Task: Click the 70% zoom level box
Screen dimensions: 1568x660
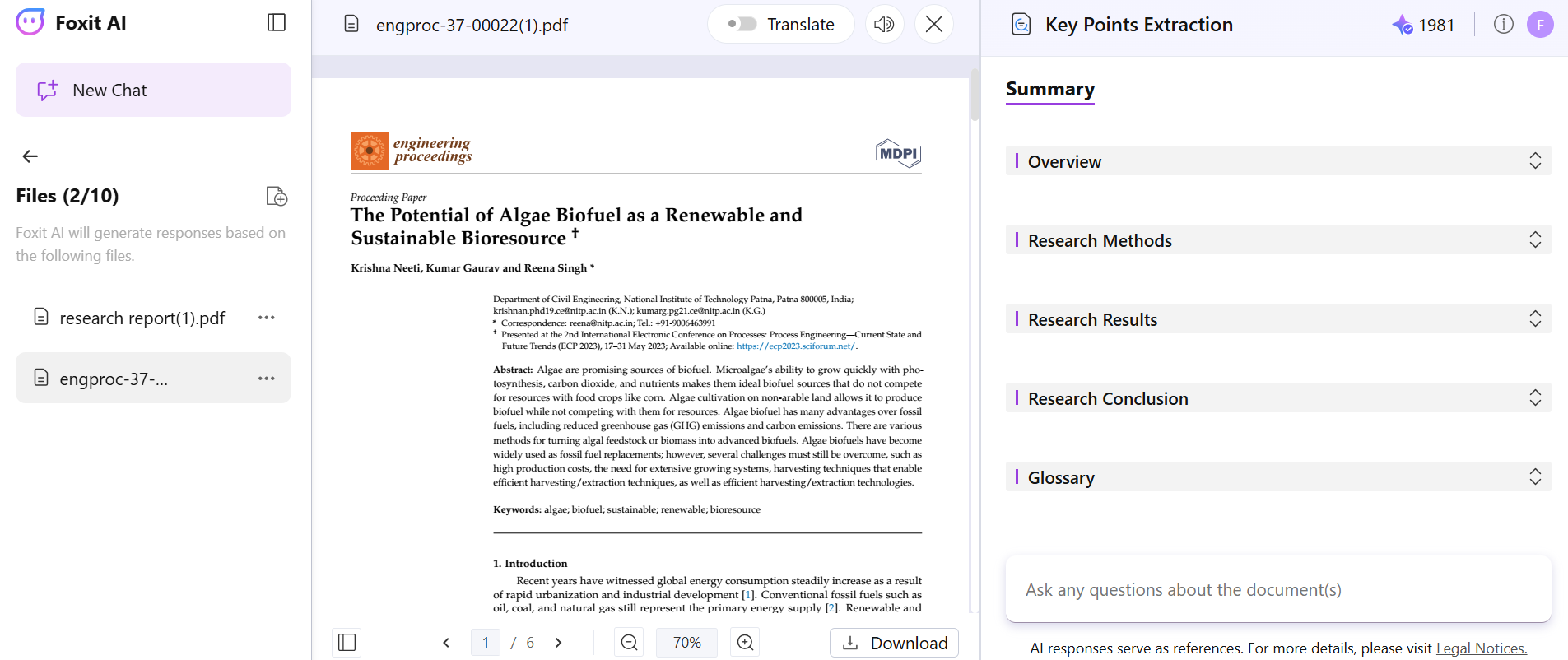Action: click(686, 642)
